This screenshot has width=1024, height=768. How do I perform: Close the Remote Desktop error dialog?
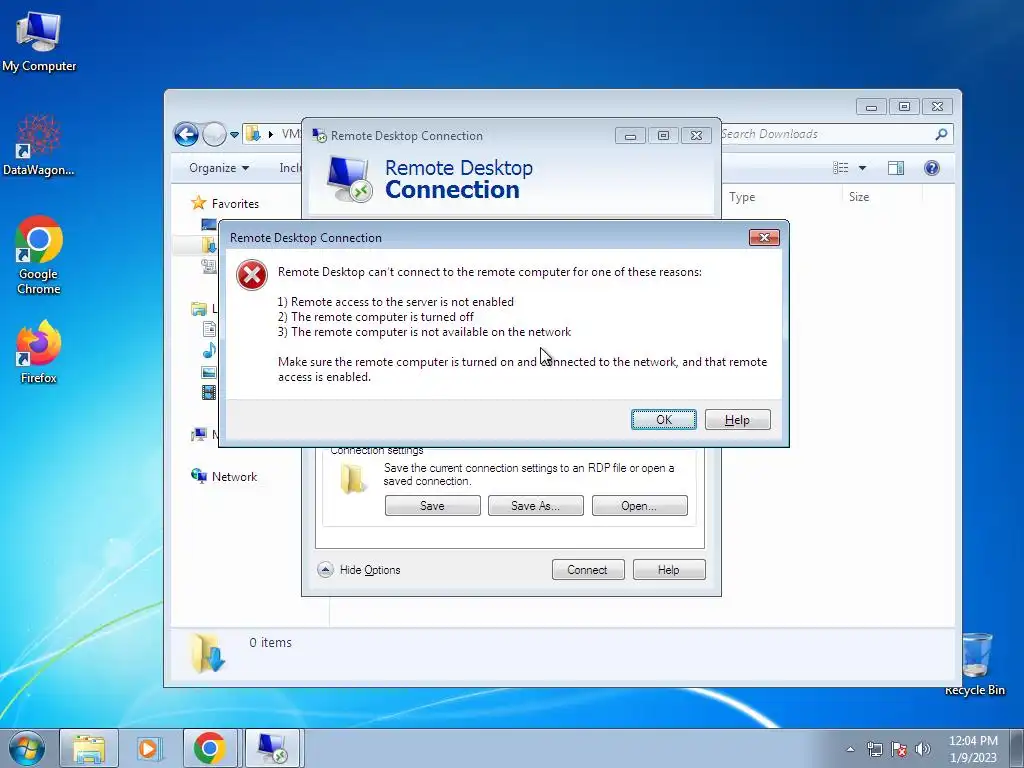764,238
